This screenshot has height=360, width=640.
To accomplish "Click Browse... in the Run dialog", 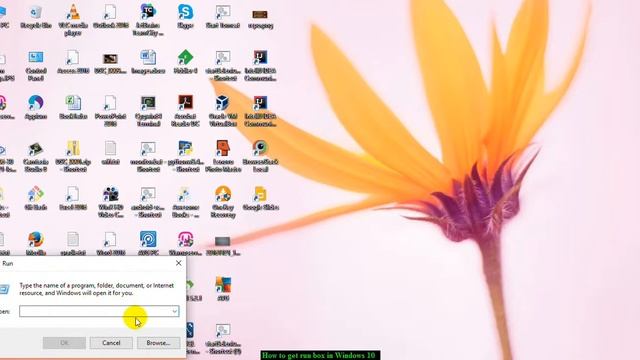I will [x=158, y=343].
